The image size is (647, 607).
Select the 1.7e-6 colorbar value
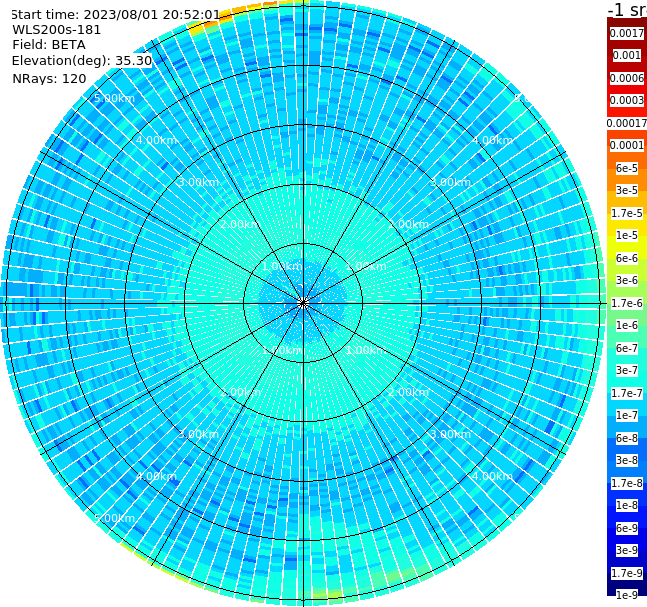(x=627, y=303)
